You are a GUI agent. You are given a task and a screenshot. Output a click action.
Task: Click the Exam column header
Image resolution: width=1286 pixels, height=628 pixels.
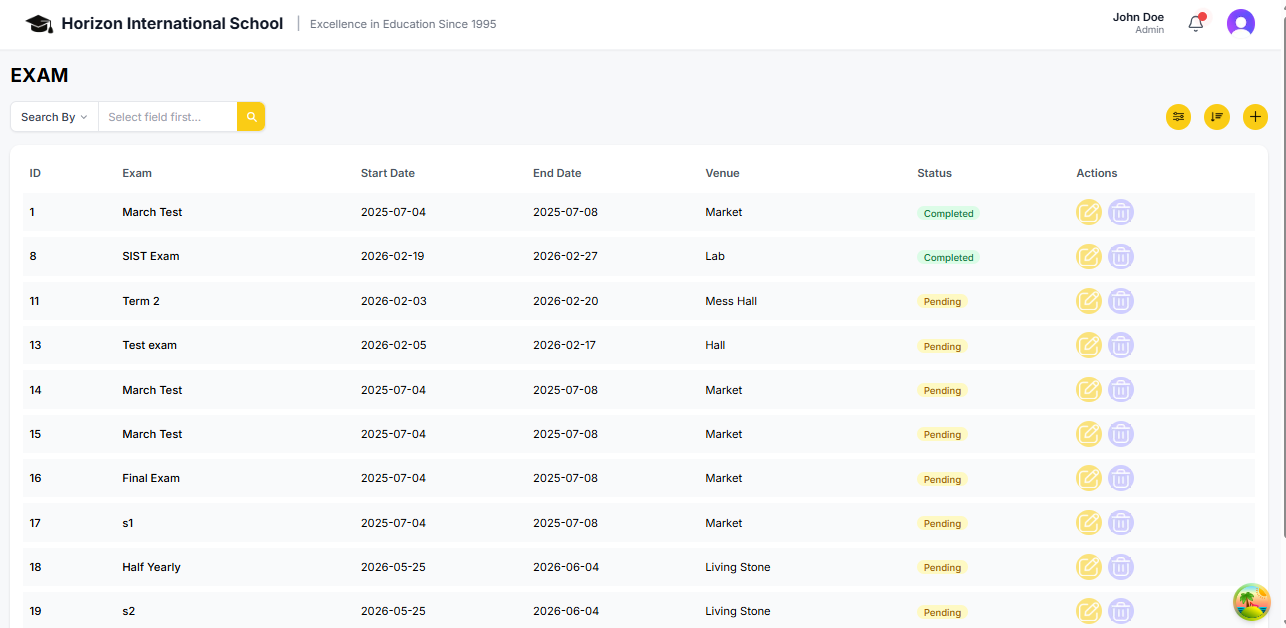click(137, 173)
